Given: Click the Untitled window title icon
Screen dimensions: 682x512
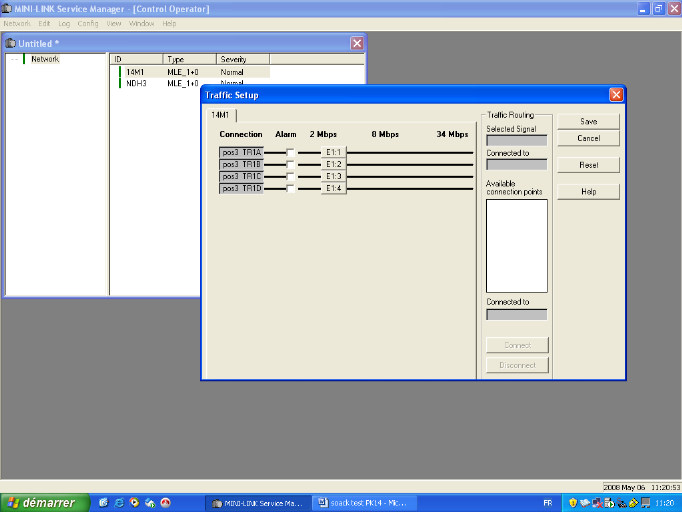Looking at the screenshot, I should 11,44.
